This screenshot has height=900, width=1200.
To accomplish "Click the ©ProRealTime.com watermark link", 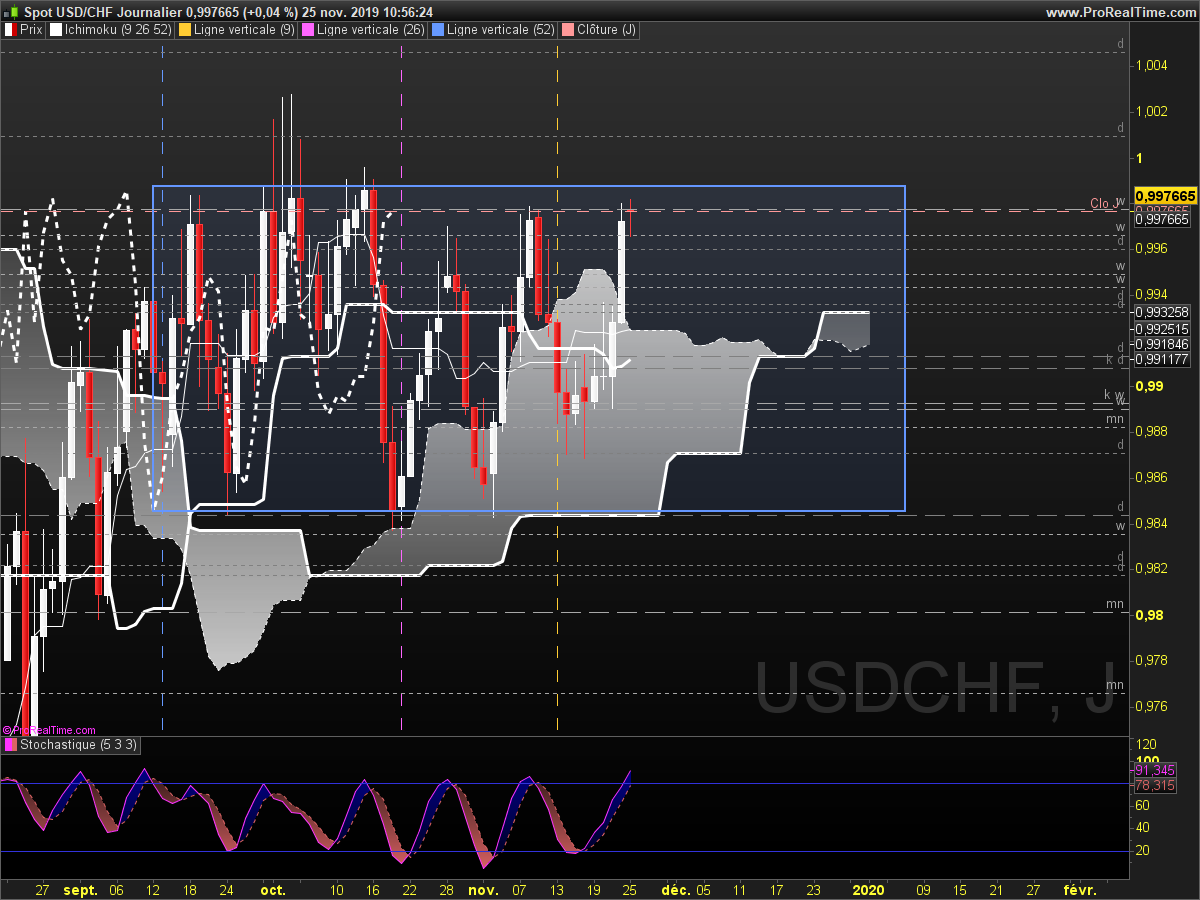I will click(x=49, y=730).
